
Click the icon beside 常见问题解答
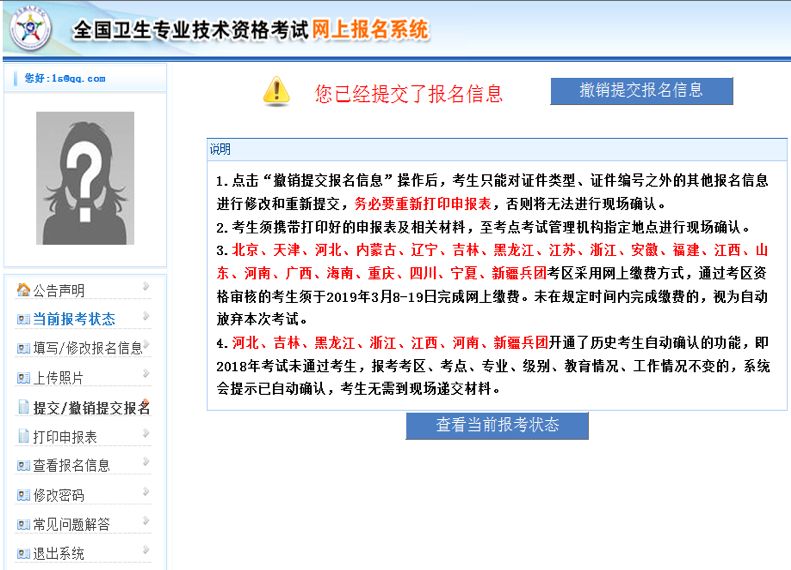point(23,525)
